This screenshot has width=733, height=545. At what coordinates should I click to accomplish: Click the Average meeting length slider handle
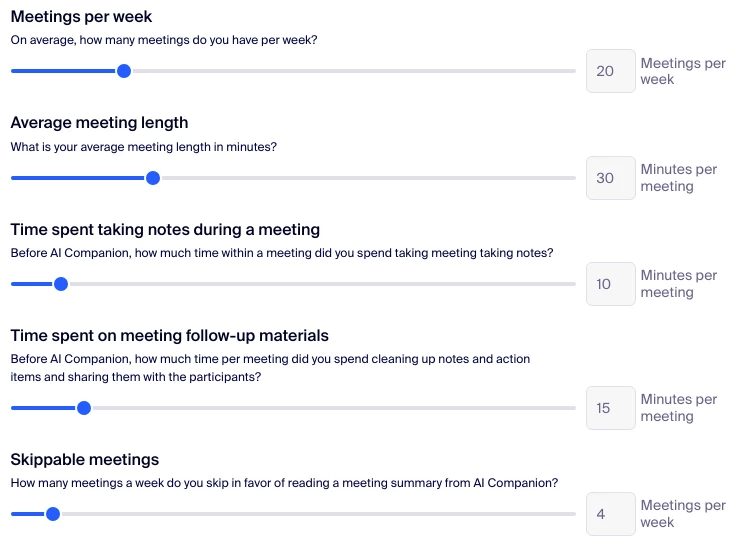[x=153, y=178]
